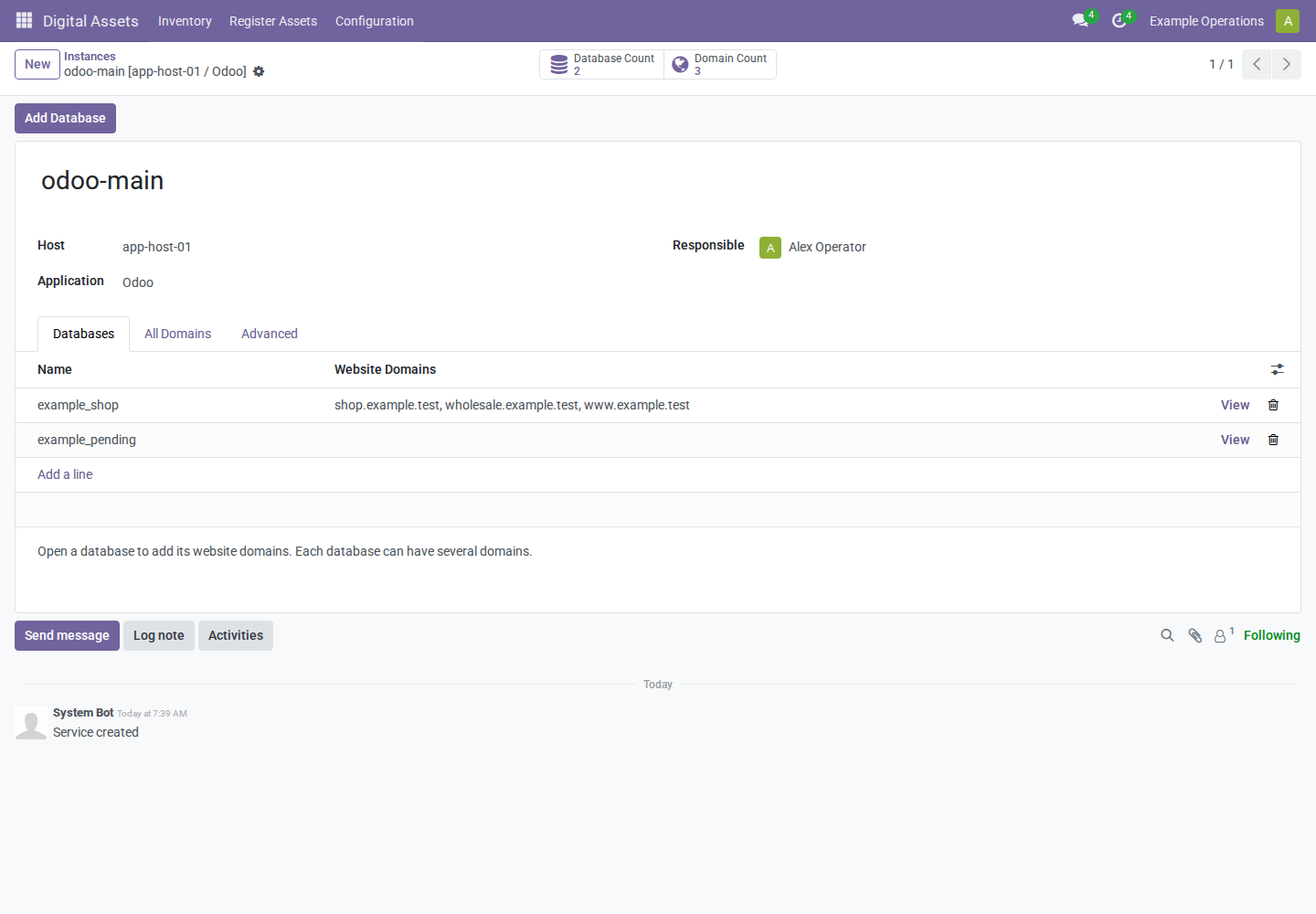Open Activities scheduling button
1316x914 pixels.
[x=236, y=635]
